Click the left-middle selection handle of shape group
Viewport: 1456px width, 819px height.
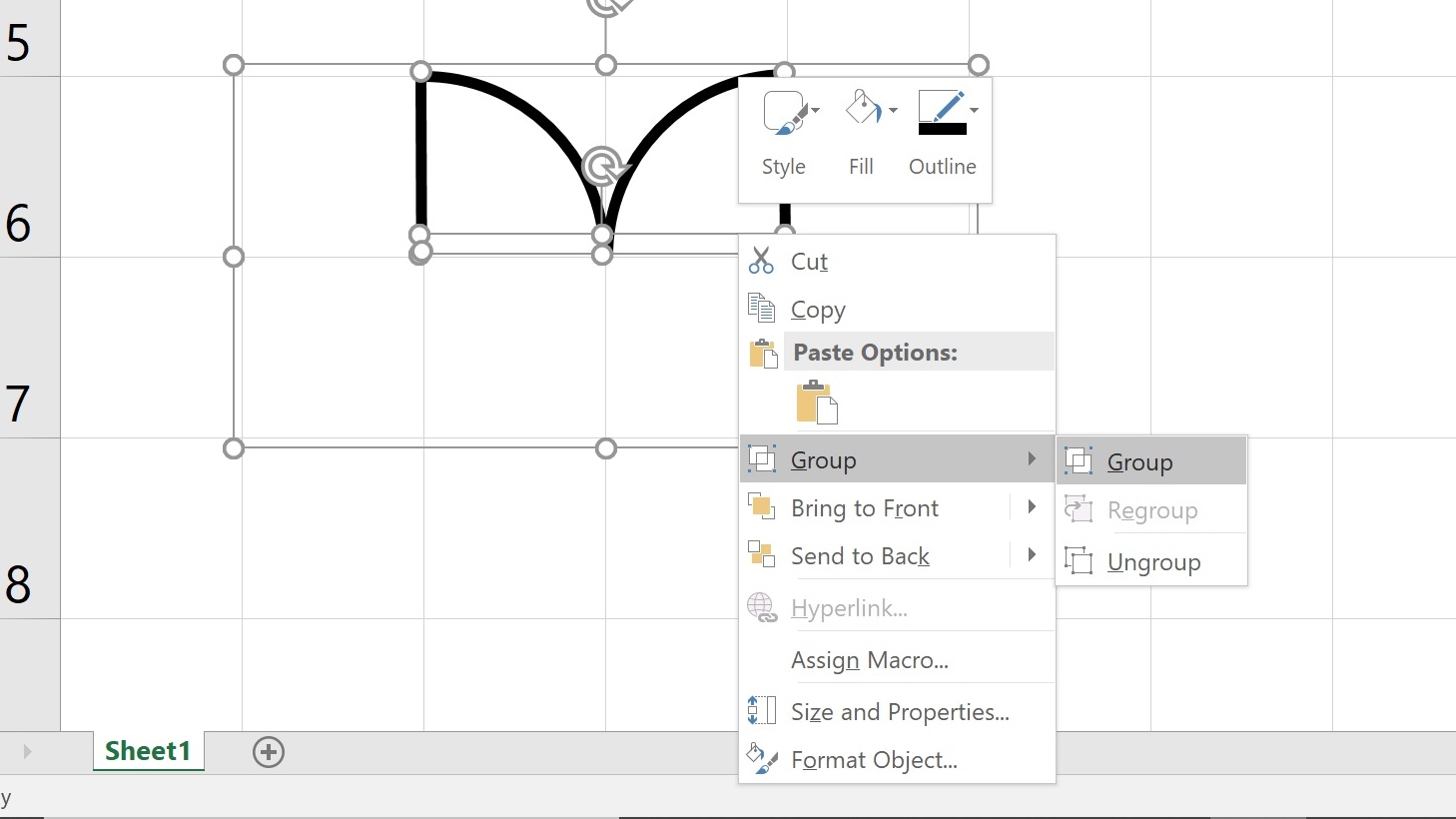click(x=234, y=257)
